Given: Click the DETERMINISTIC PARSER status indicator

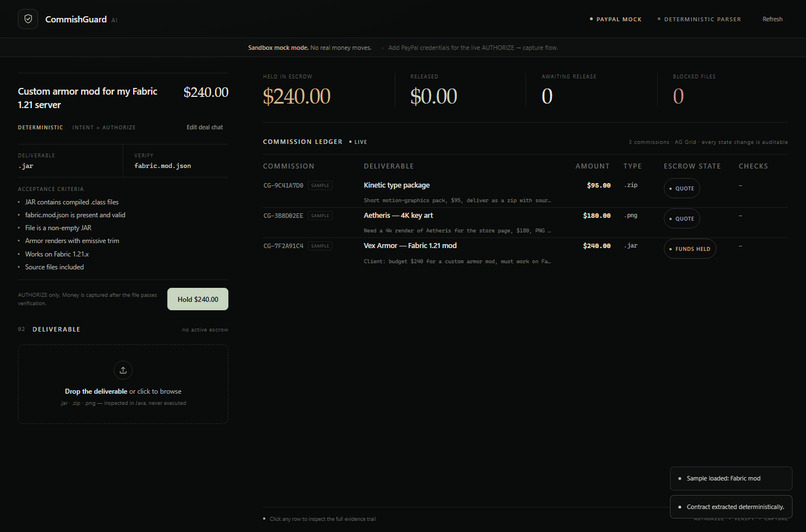Looking at the screenshot, I should tap(699, 19).
